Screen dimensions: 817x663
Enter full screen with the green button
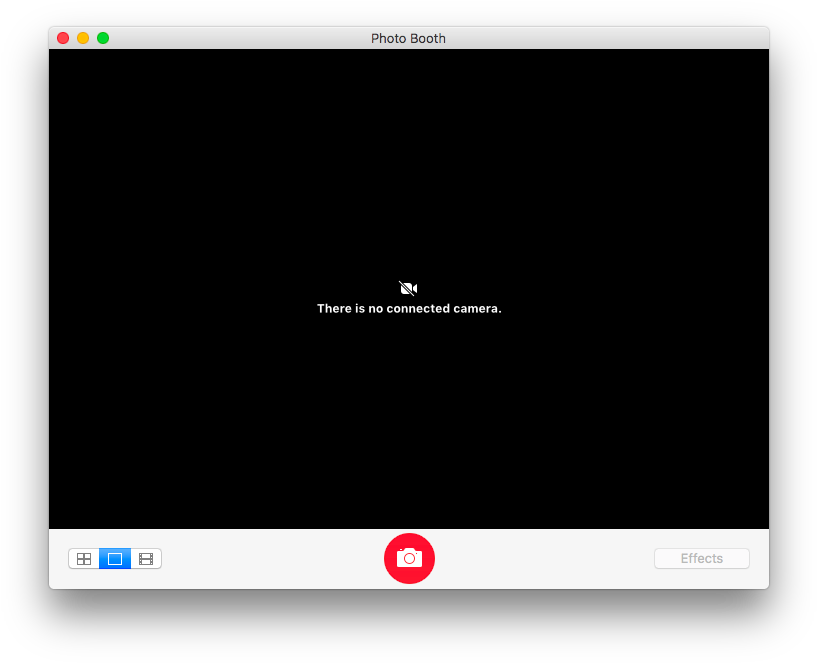pyautogui.click(x=103, y=38)
